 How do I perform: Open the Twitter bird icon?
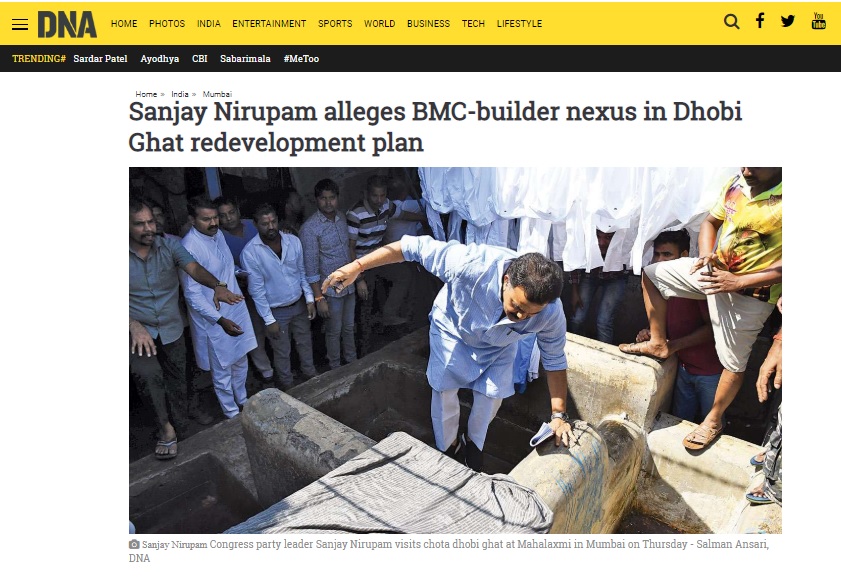pyautogui.click(x=788, y=21)
